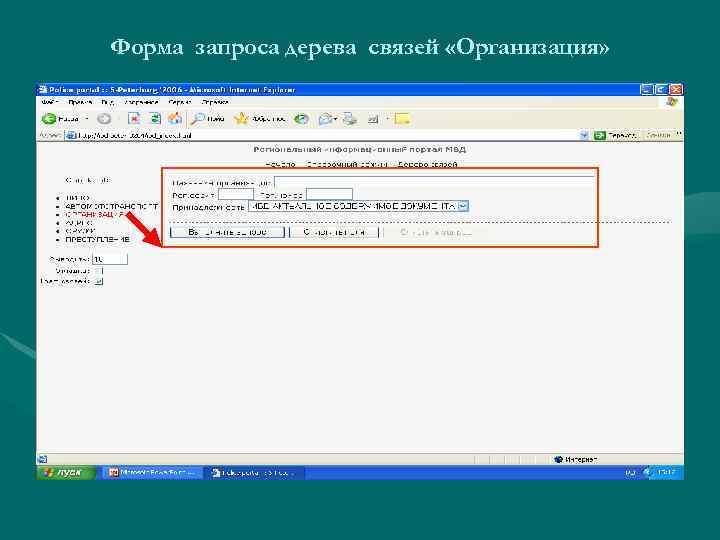720x540 pixels.
Task: Open the Сервис menu
Action: tap(180, 102)
